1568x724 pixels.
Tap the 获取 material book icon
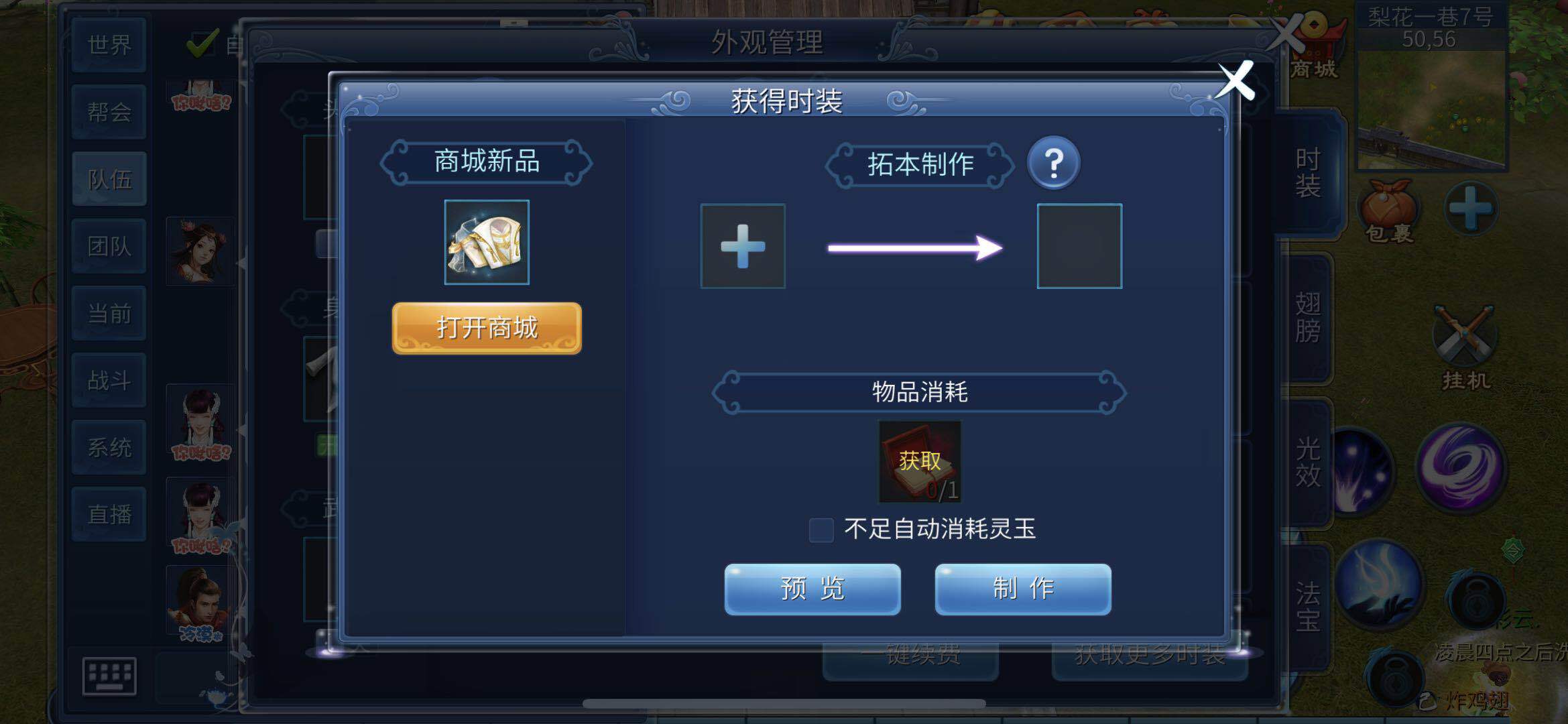click(920, 461)
